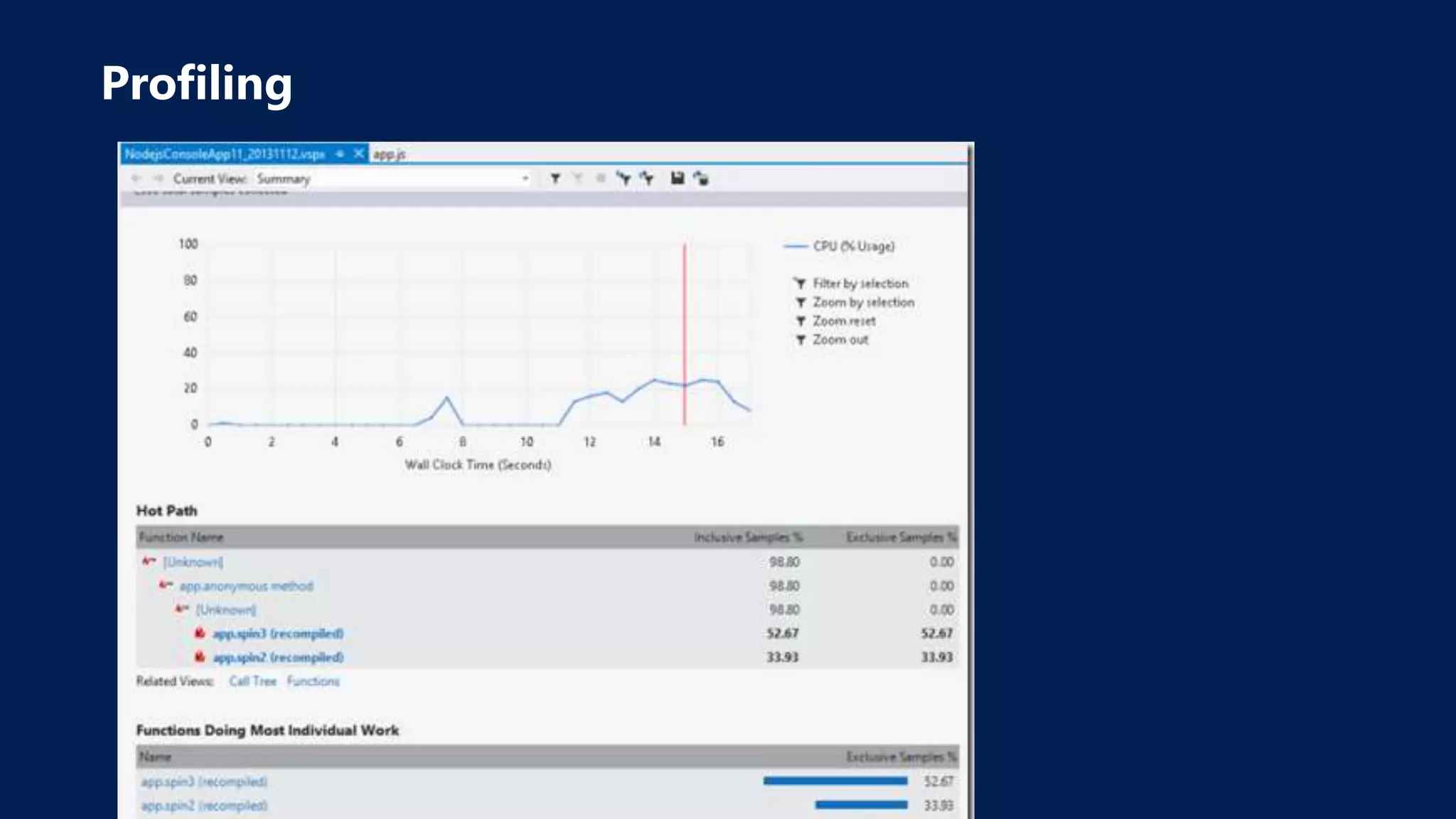
Task: Click the first funnel-with-arrow toolbar icon
Action: click(623, 178)
